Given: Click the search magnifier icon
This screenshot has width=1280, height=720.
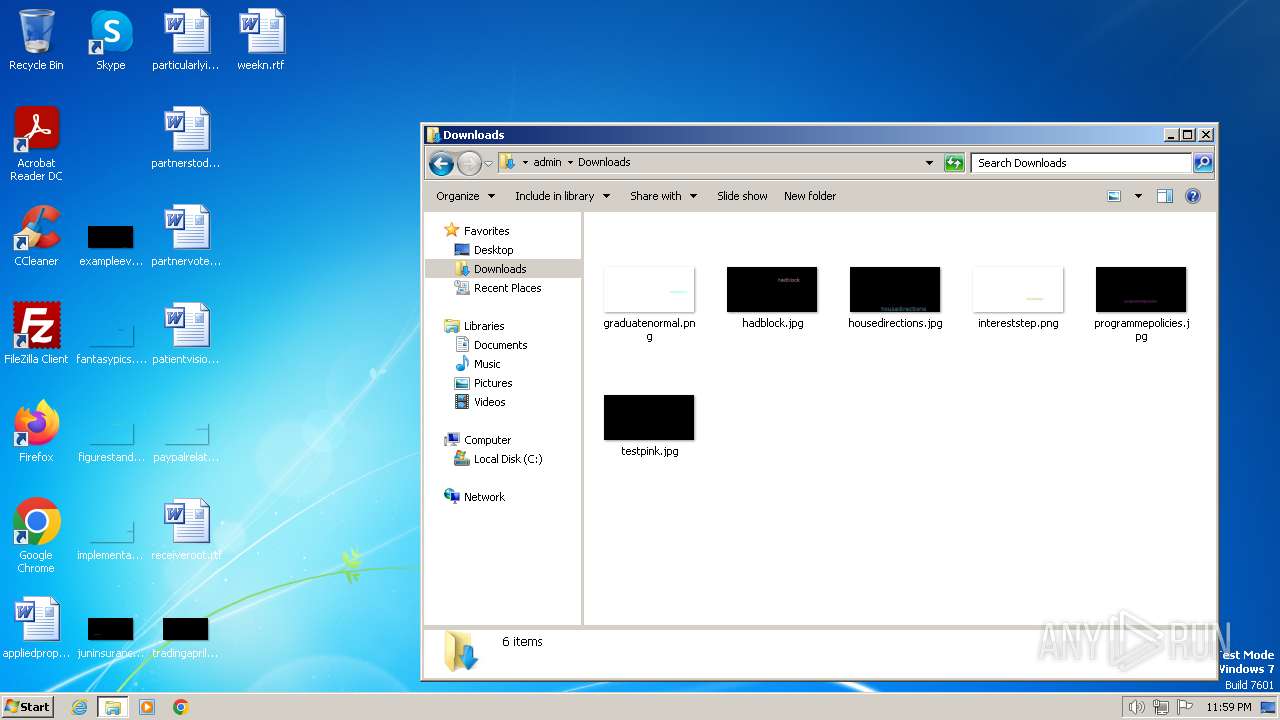Looking at the screenshot, I should [1203, 163].
